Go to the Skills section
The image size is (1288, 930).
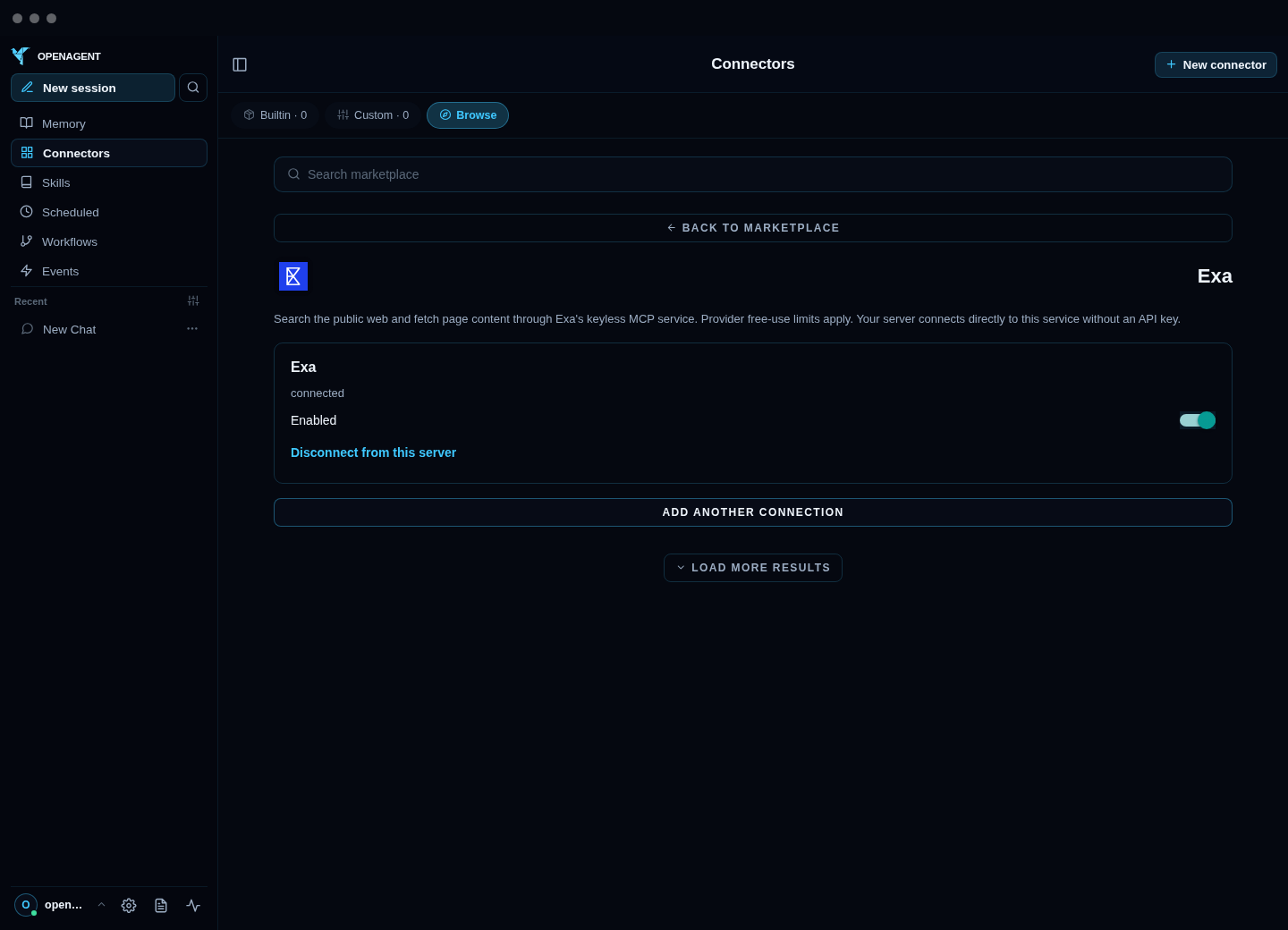coord(109,182)
